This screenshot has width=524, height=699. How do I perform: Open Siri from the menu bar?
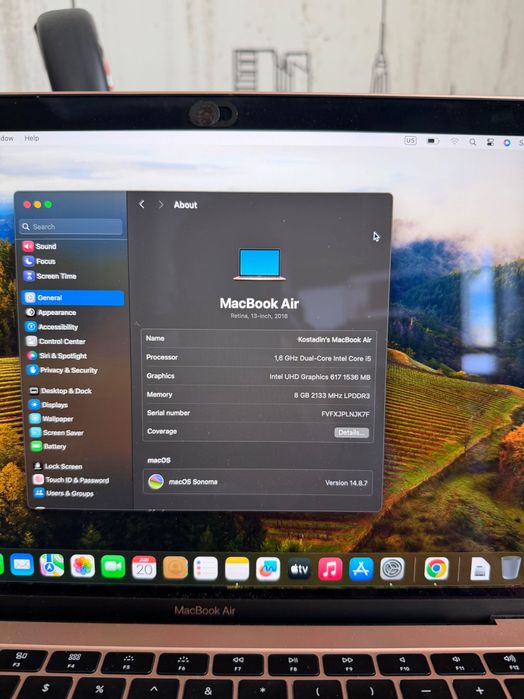click(507, 143)
